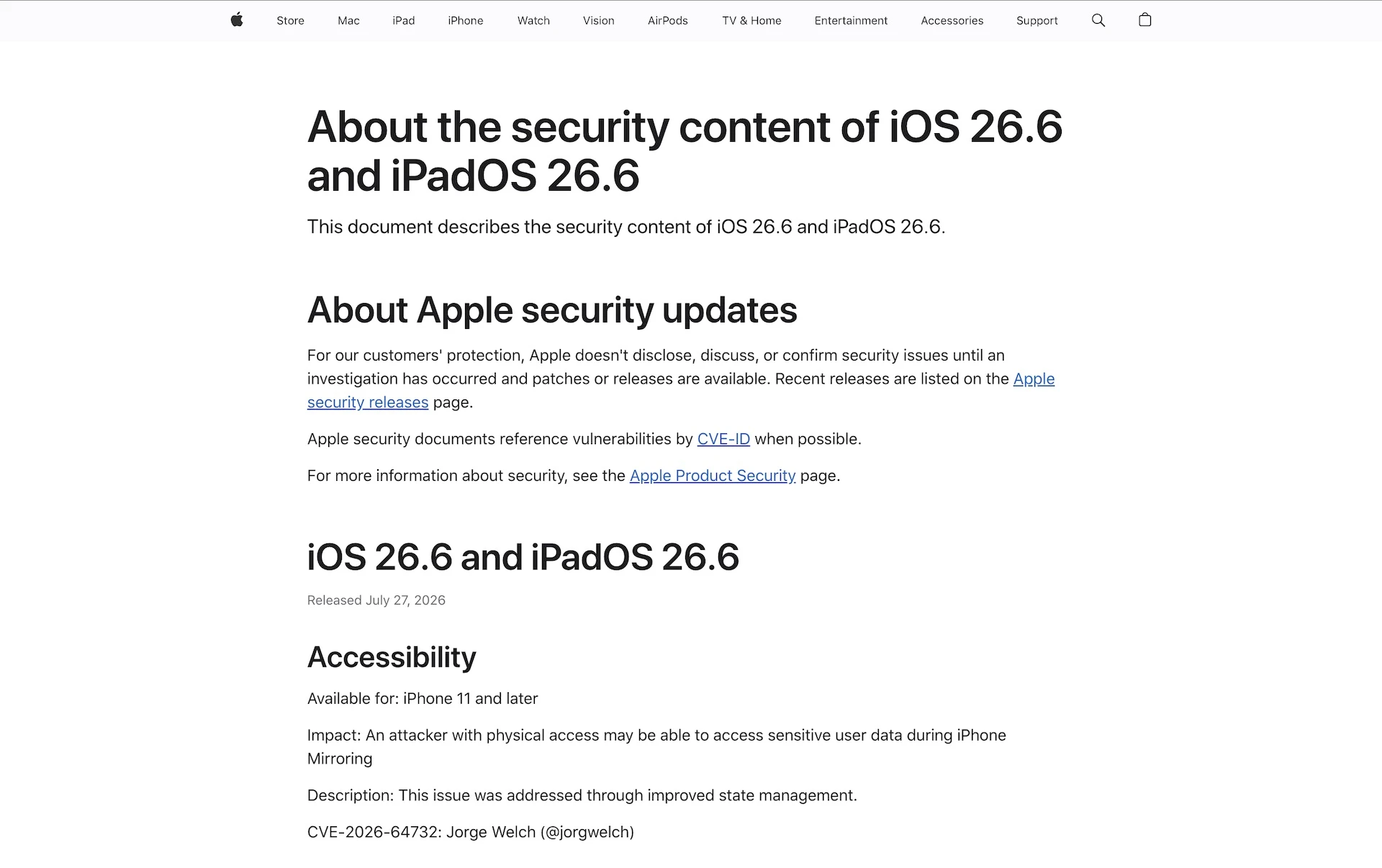Open Accessories navigation item
The image size is (1382, 868).
(952, 21)
